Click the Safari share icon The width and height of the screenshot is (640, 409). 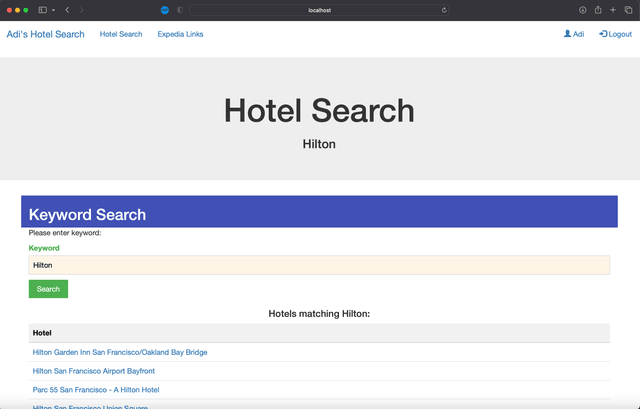(598, 10)
